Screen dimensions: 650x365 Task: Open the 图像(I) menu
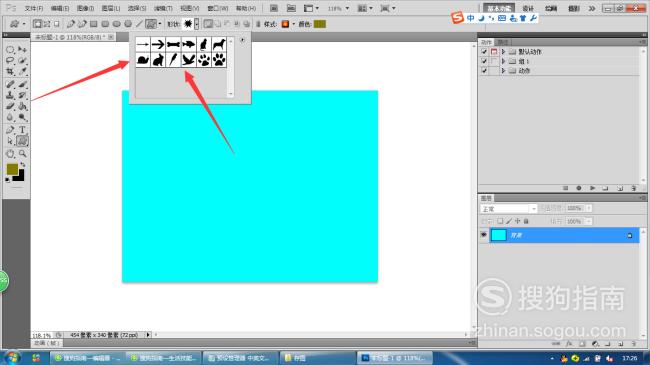tap(85, 8)
